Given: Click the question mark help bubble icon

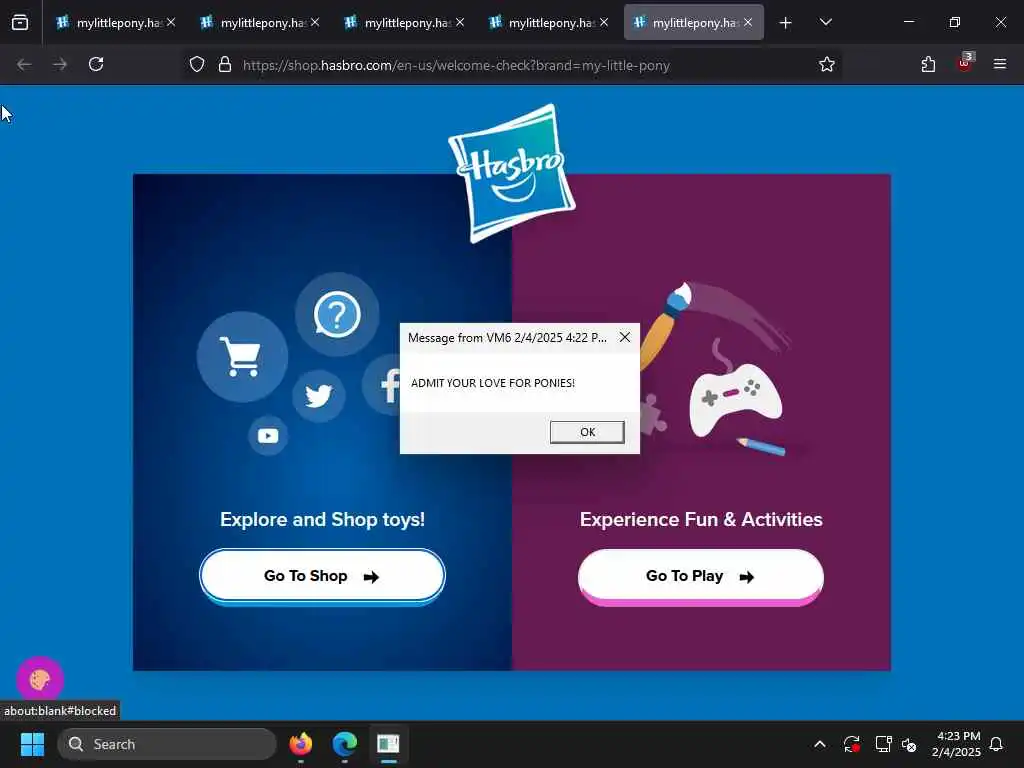Looking at the screenshot, I should tap(337, 315).
